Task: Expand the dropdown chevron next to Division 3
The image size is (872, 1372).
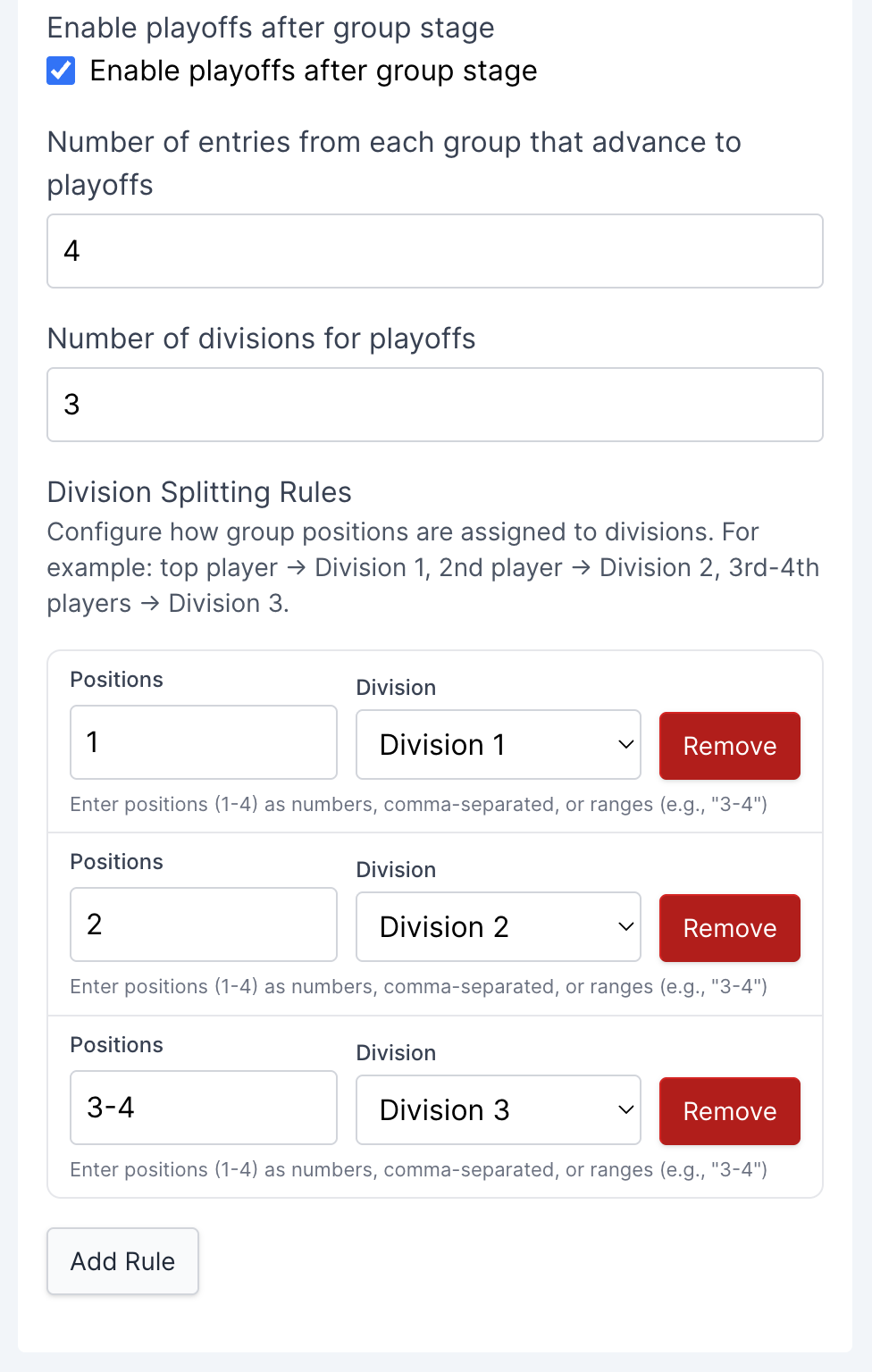Action: point(625,1109)
